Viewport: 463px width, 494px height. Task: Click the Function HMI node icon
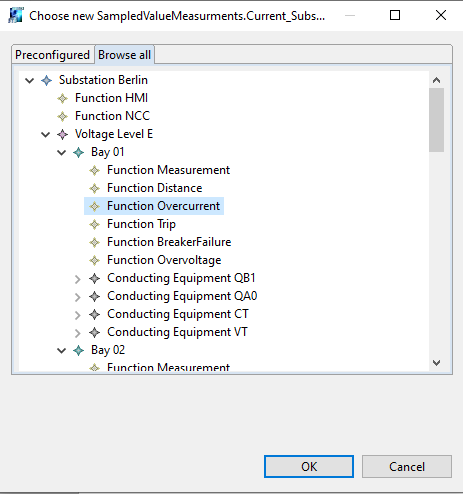[62, 98]
